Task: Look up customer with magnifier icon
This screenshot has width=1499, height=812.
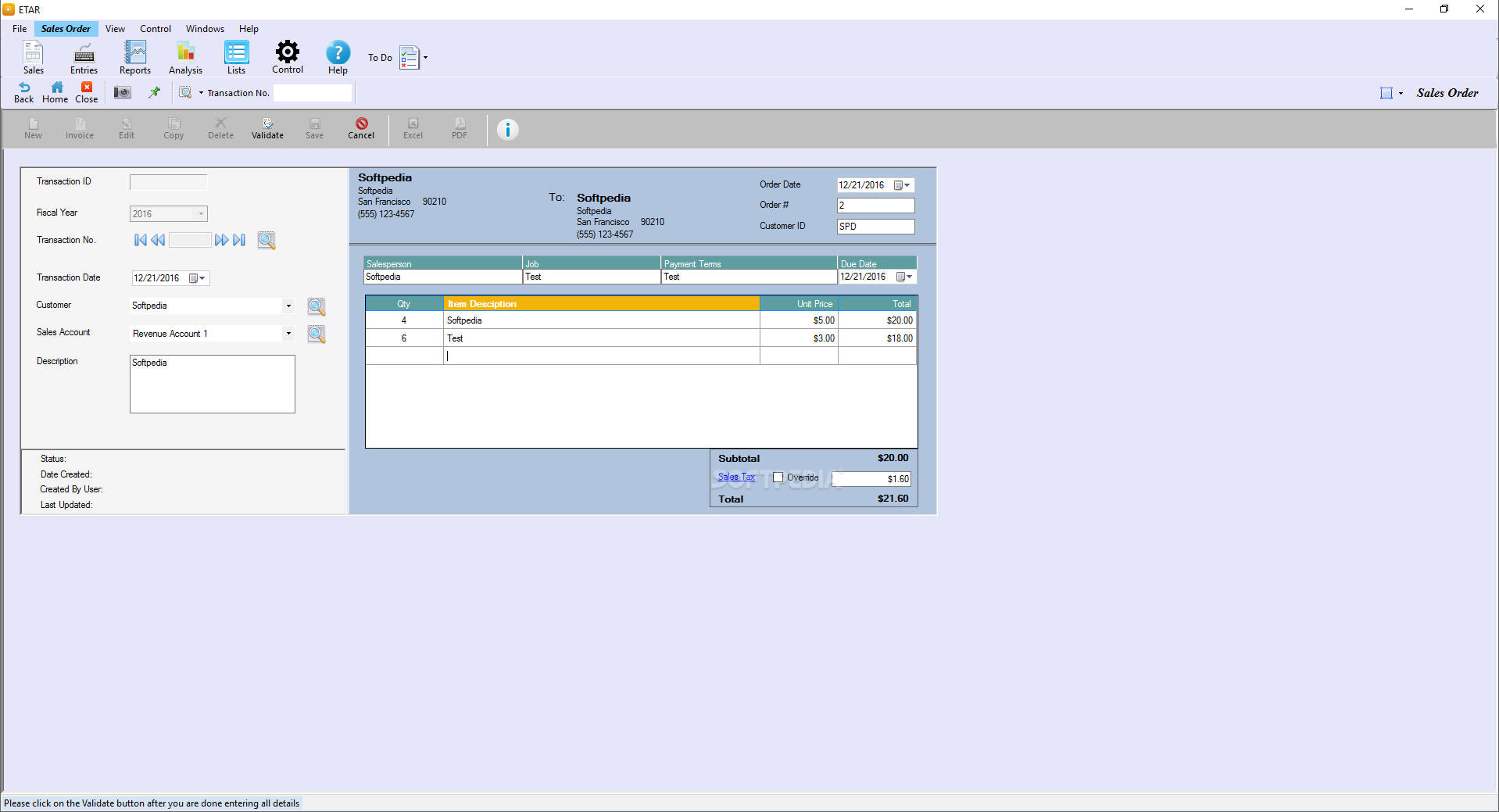Action: (317, 306)
